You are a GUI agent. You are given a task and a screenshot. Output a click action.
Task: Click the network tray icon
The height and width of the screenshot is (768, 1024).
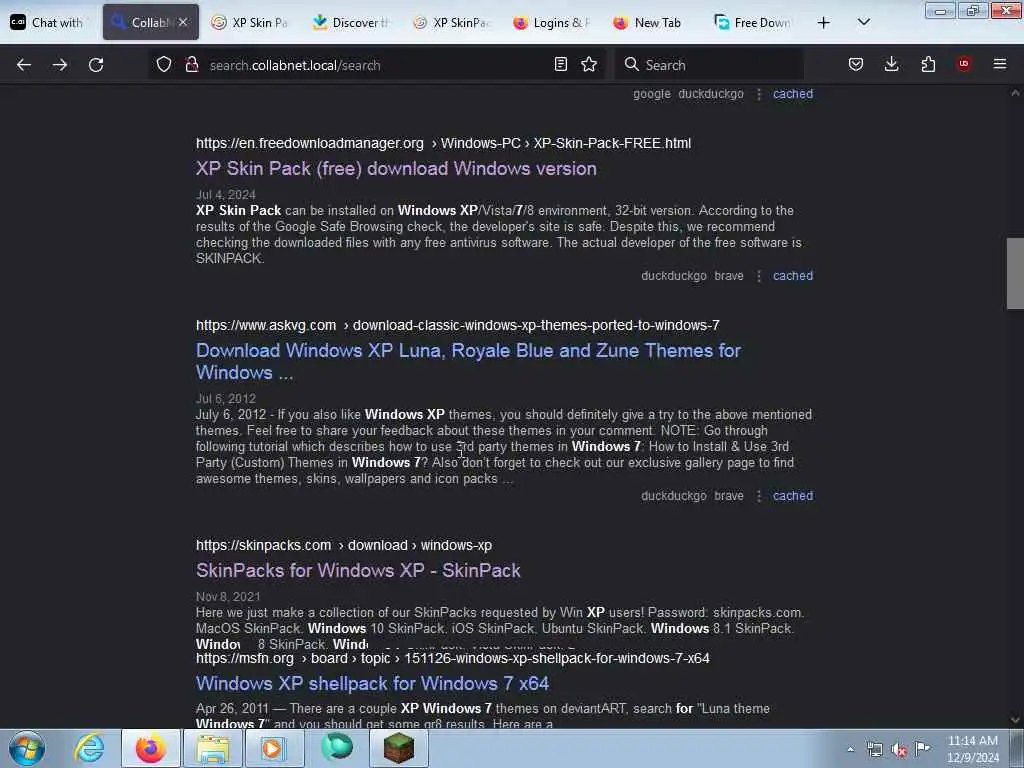coord(874,749)
